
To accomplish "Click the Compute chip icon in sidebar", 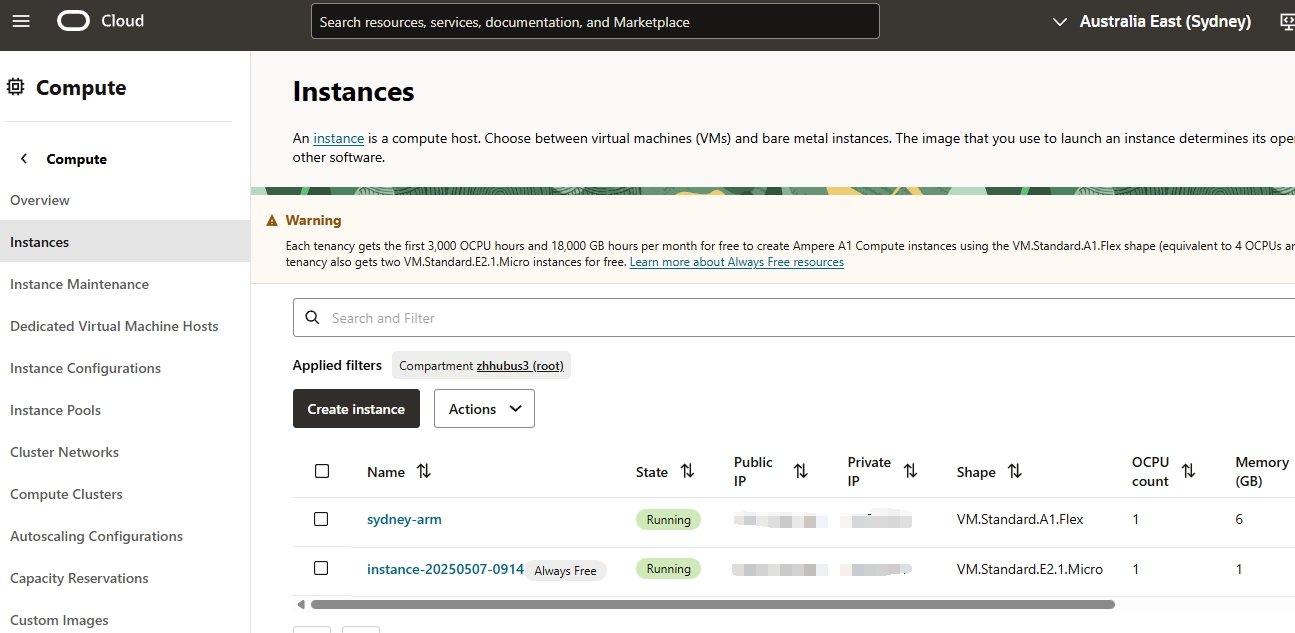I will click(16, 87).
